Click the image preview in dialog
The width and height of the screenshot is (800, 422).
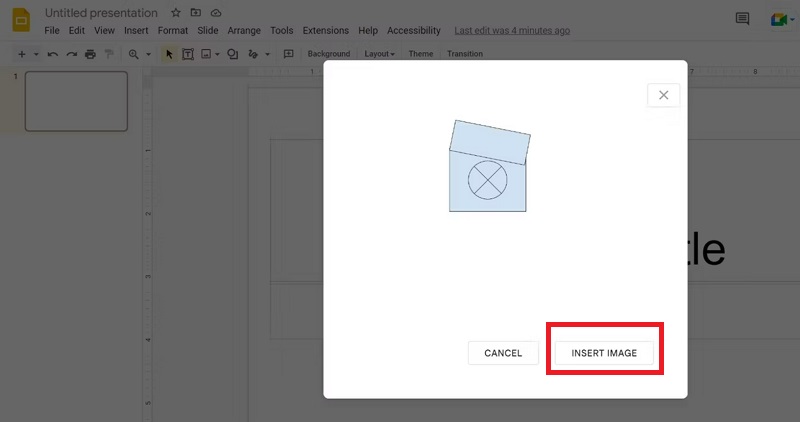pos(488,166)
